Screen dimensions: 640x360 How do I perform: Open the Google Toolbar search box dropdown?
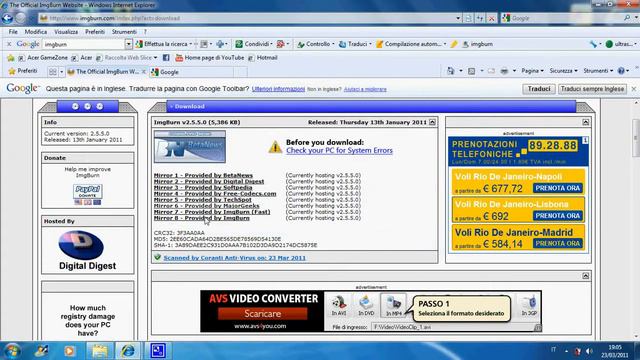click(x=129, y=44)
